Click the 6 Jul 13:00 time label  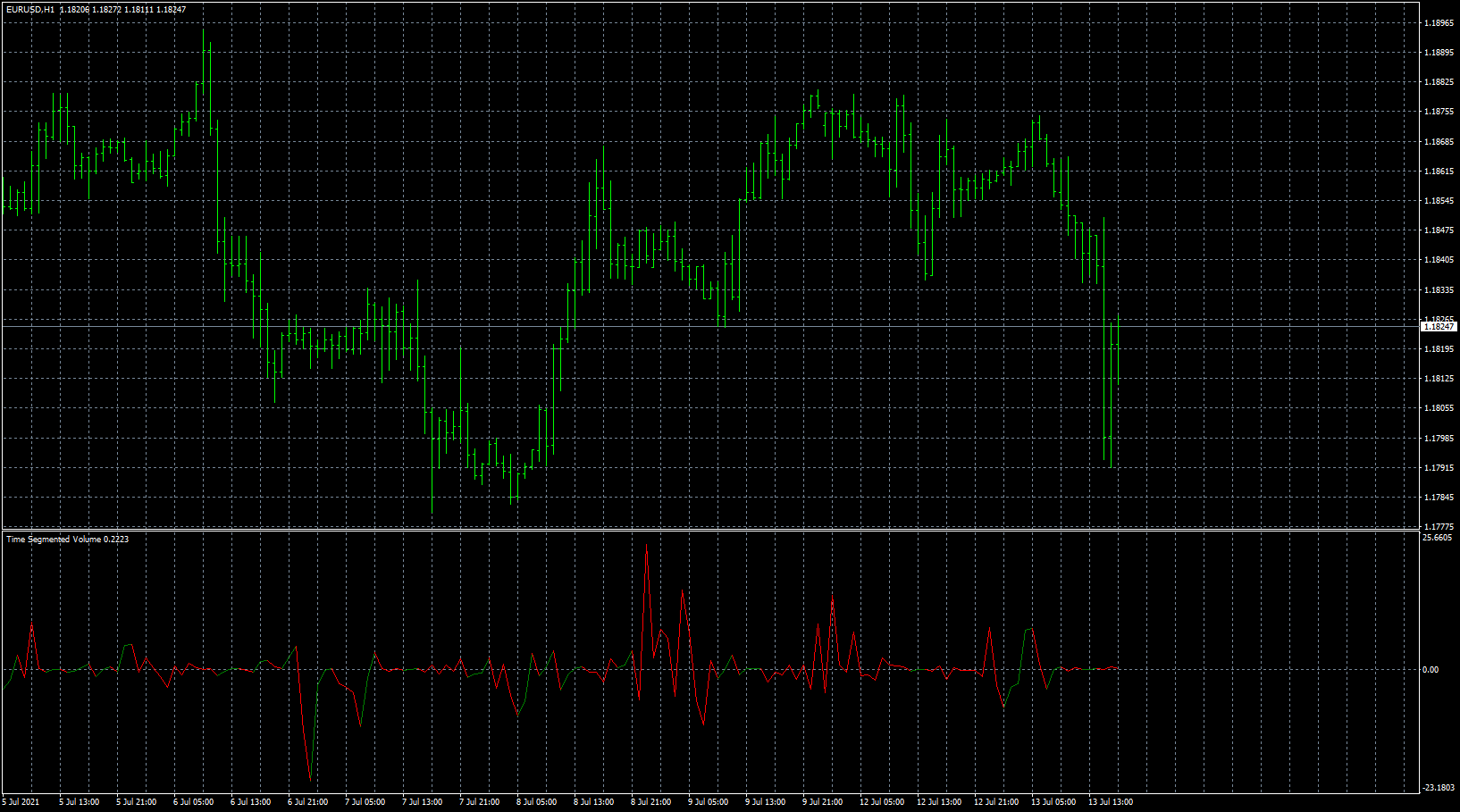click(x=251, y=802)
